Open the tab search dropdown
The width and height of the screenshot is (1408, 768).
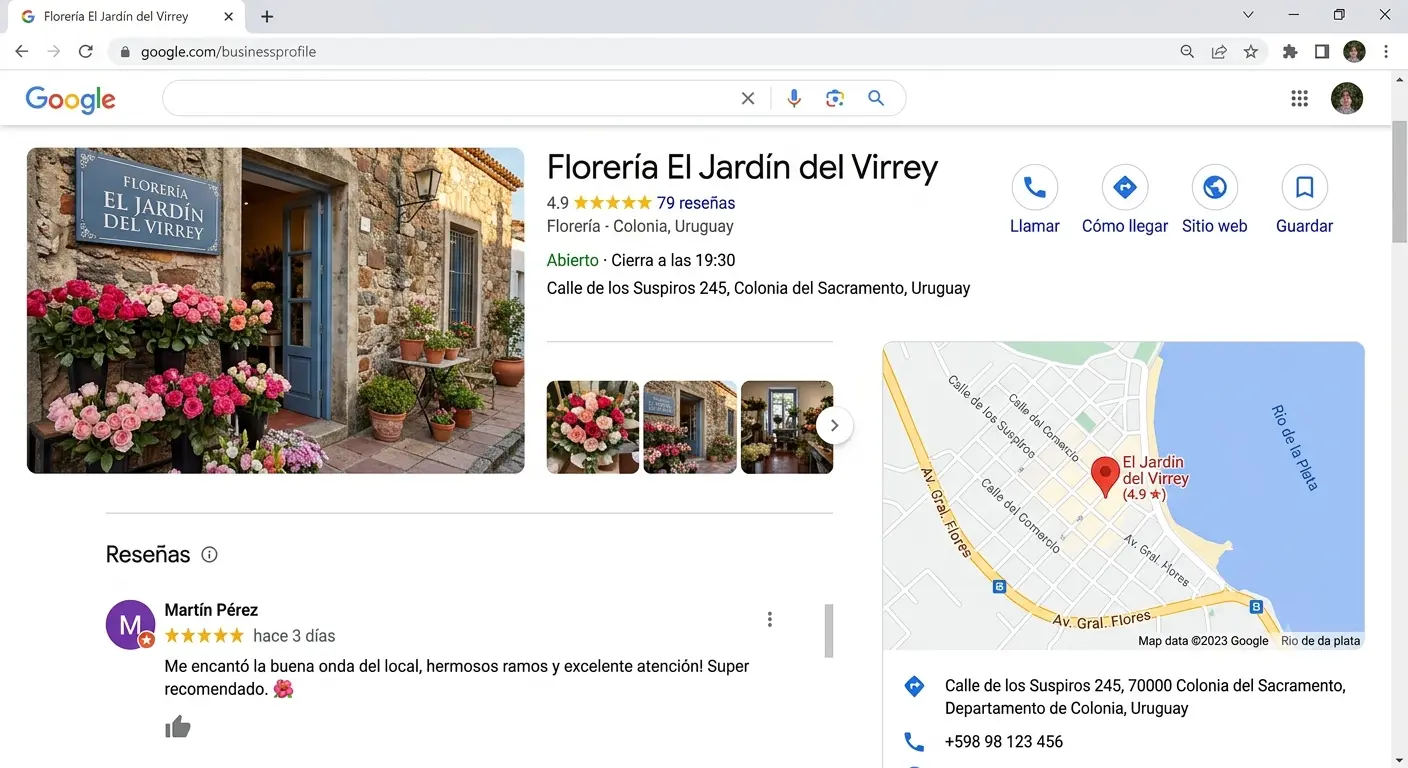pyautogui.click(x=1248, y=15)
